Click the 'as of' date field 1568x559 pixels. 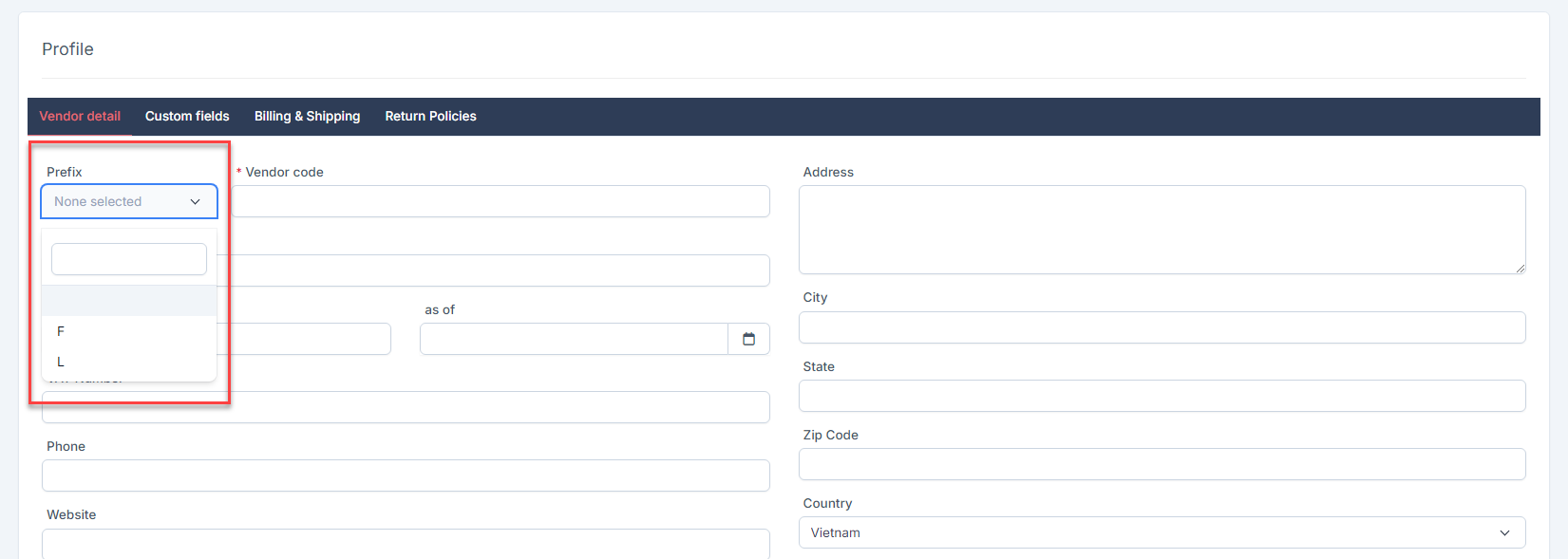(574, 339)
